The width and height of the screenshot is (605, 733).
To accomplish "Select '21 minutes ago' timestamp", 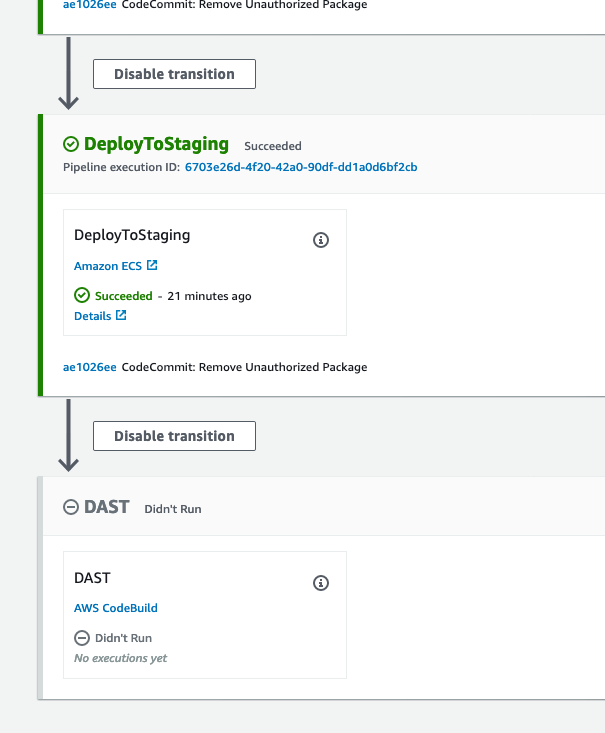I will [x=209, y=296].
